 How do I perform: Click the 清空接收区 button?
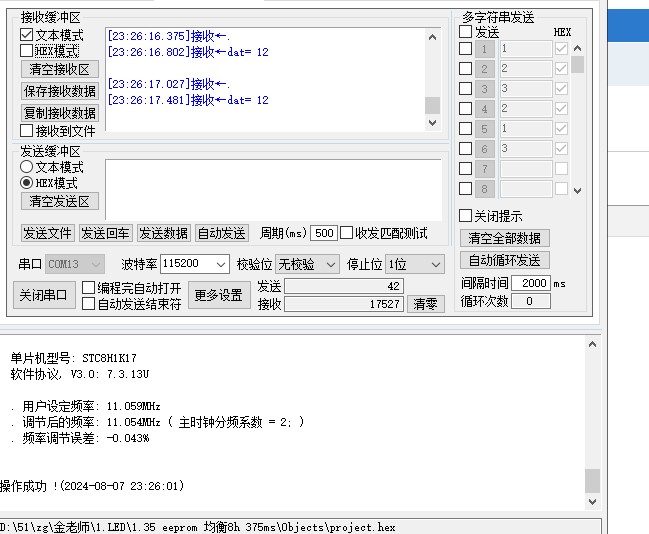tap(60, 69)
